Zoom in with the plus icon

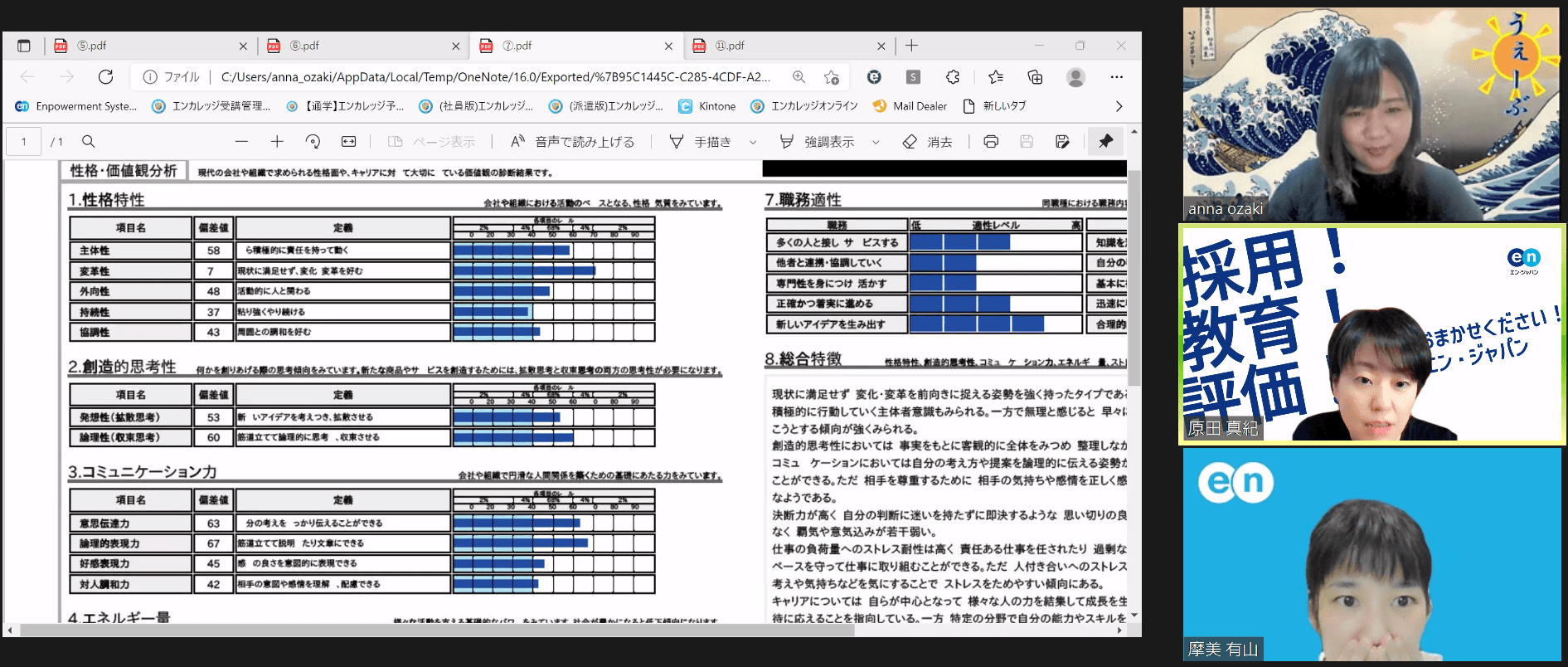(x=277, y=142)
